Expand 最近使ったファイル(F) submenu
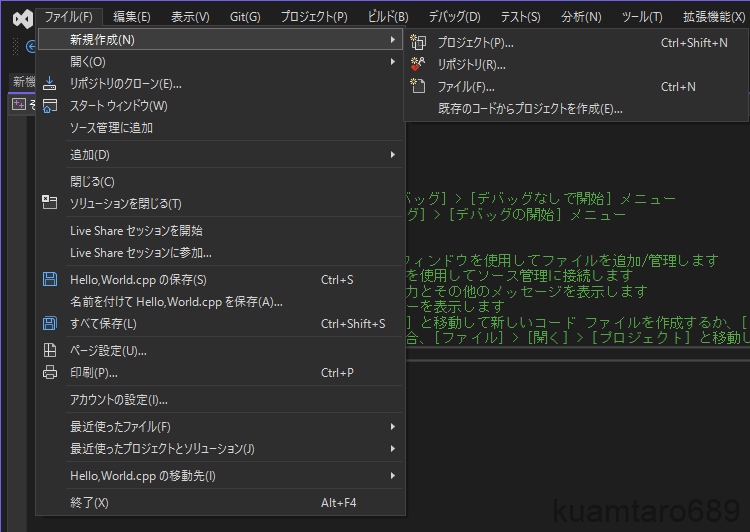This screenshot has width=750, height=532. tap(220, 426)
